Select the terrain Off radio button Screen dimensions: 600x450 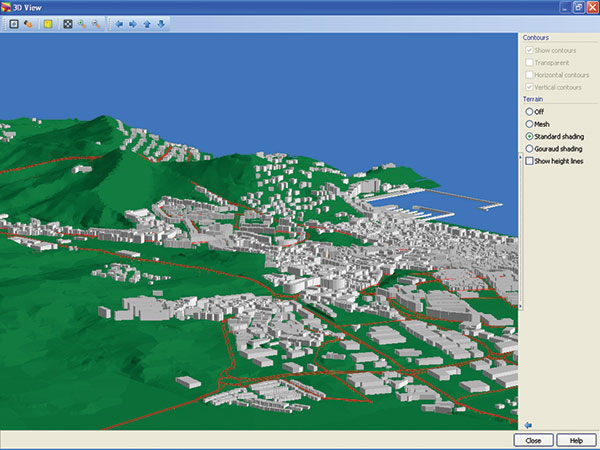pyautogui.click(x=529, y=112)
